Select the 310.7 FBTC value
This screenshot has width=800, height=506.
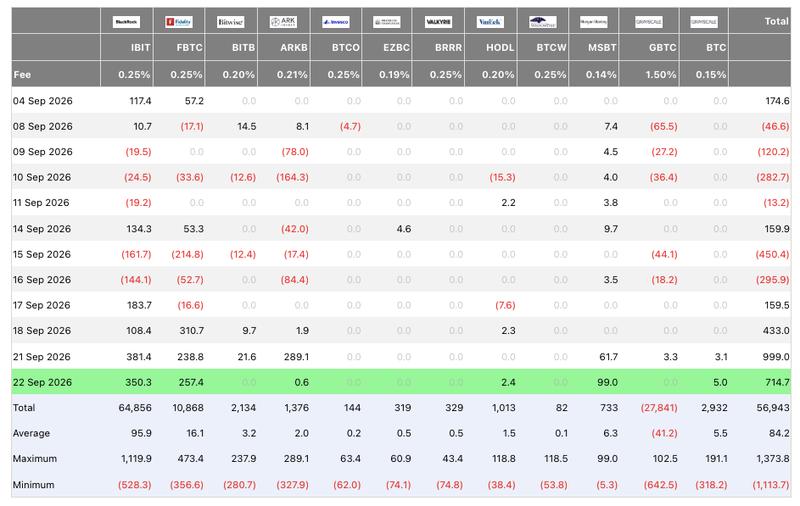tap(191, 331)
